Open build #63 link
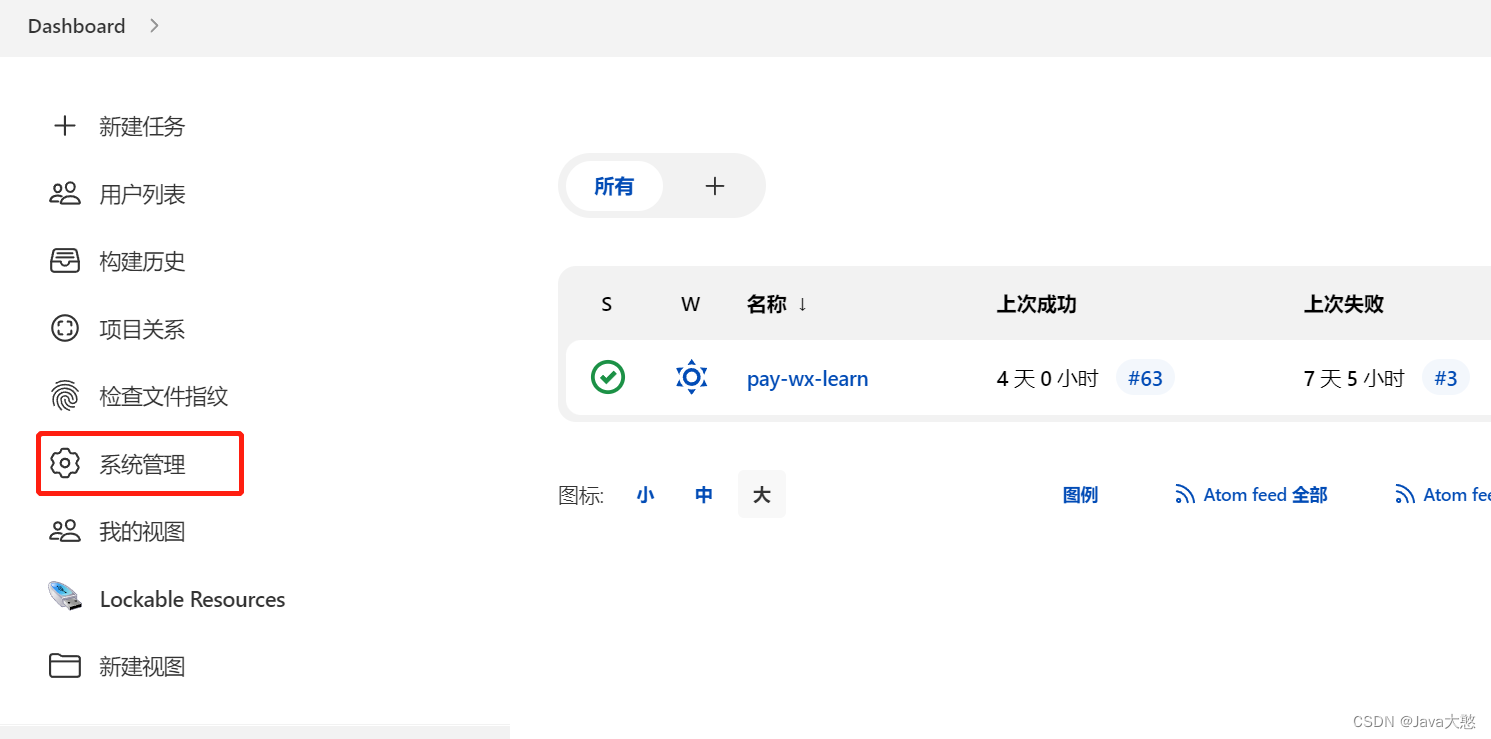This screenshot has width=1491, height=739. [x=1145, y=378]
